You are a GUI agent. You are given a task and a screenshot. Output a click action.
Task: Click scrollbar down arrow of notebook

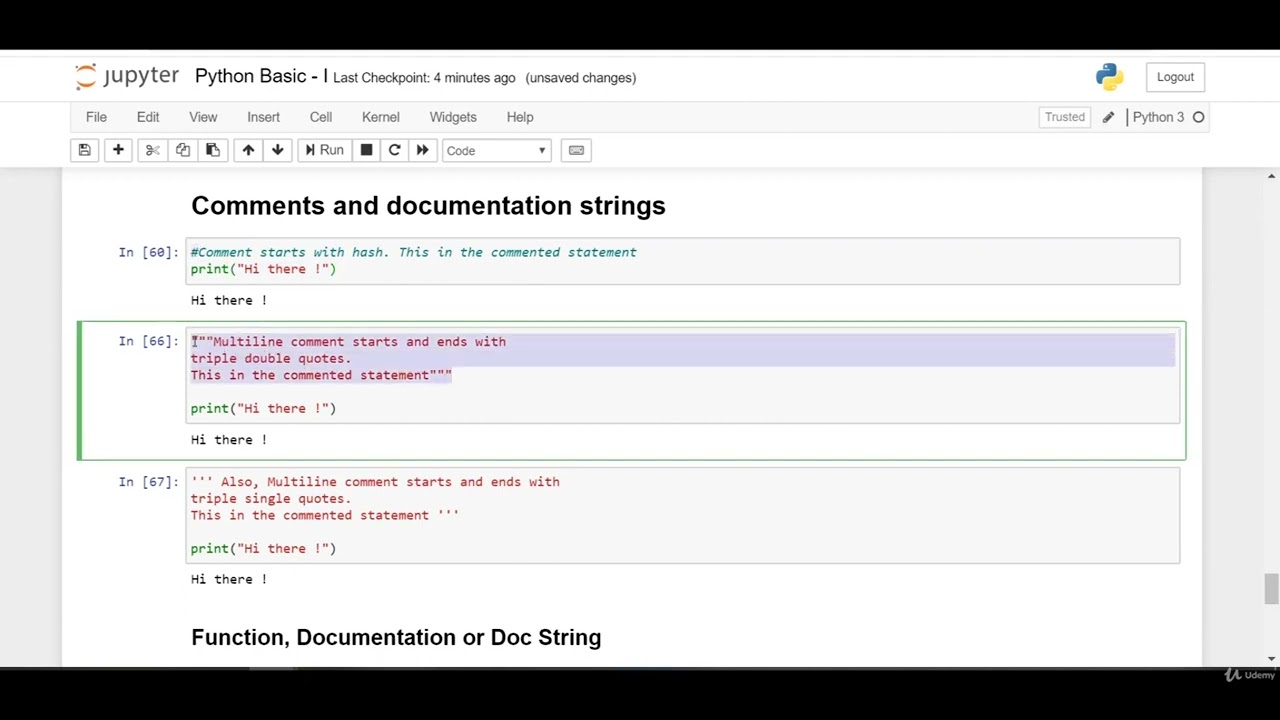point(1271,658)
